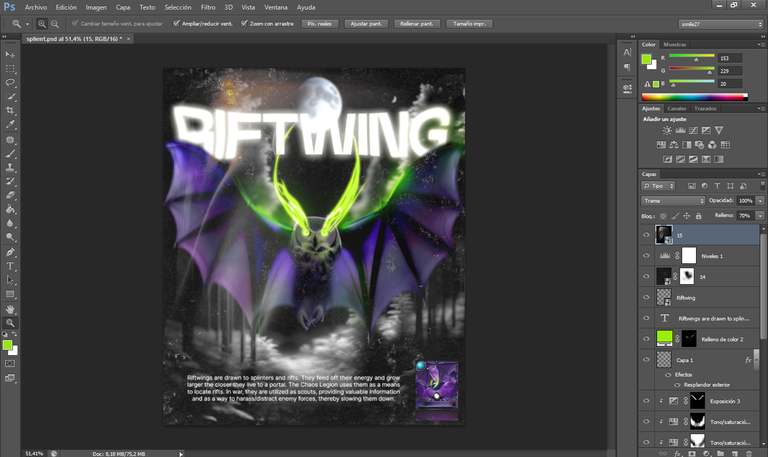Select the Eraser tool
This screenshot has height=457, width=768.
click(10, 195)
